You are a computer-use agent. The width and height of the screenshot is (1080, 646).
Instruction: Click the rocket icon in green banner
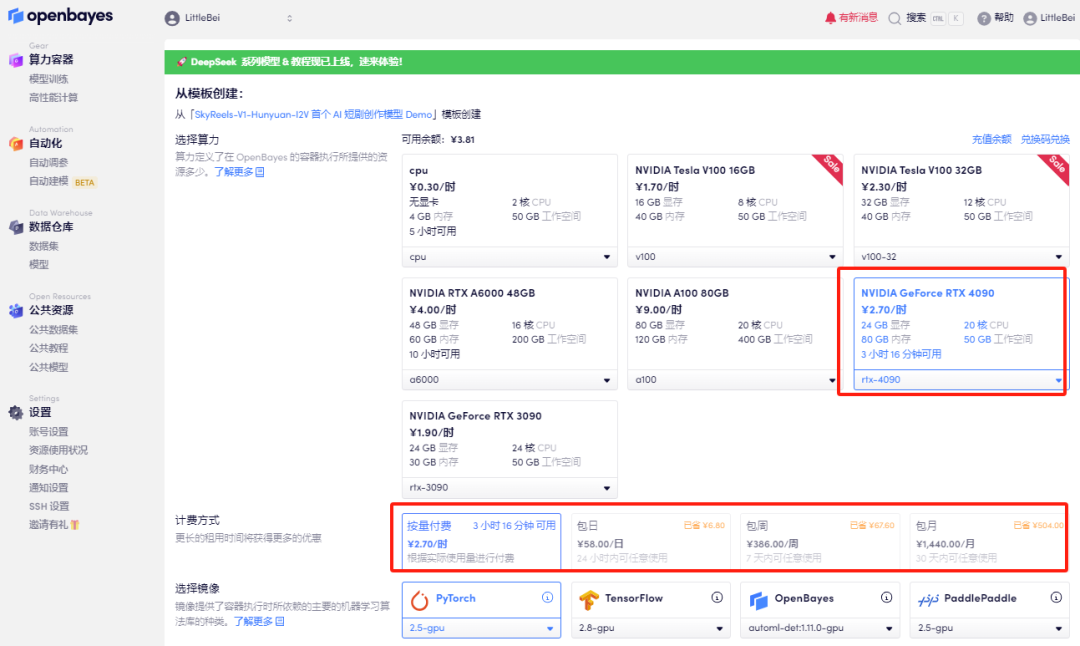pyautogui.click(x=182, y=62)
